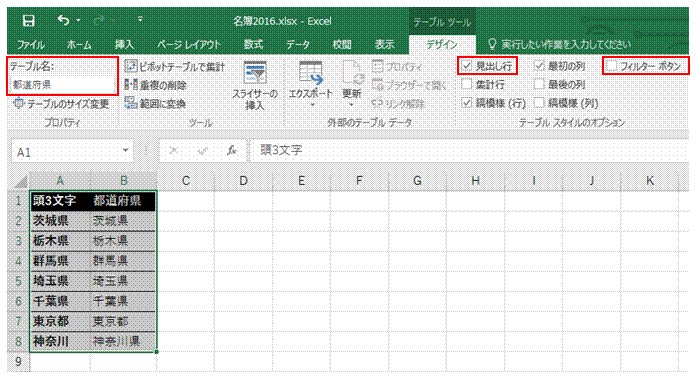Image resolution: width=698 pixels, height=377 pixels.
Task: Switch to the 校閲 tab
Action: coord(342,45)
